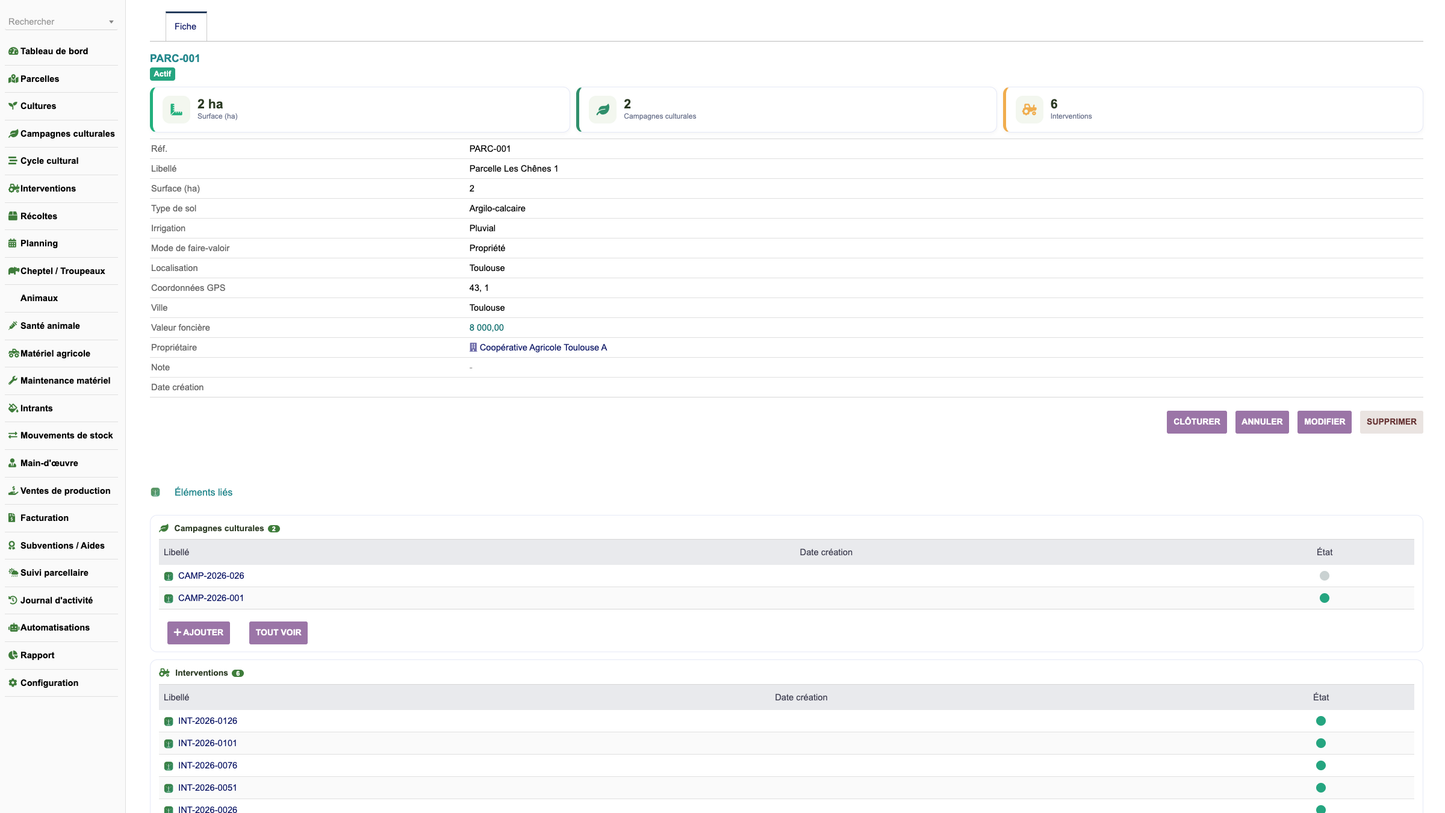The height and width of the screenshot is (813, 1445).
Task: Click the MODIFIER button
Action: click(x=1324, y=422)
